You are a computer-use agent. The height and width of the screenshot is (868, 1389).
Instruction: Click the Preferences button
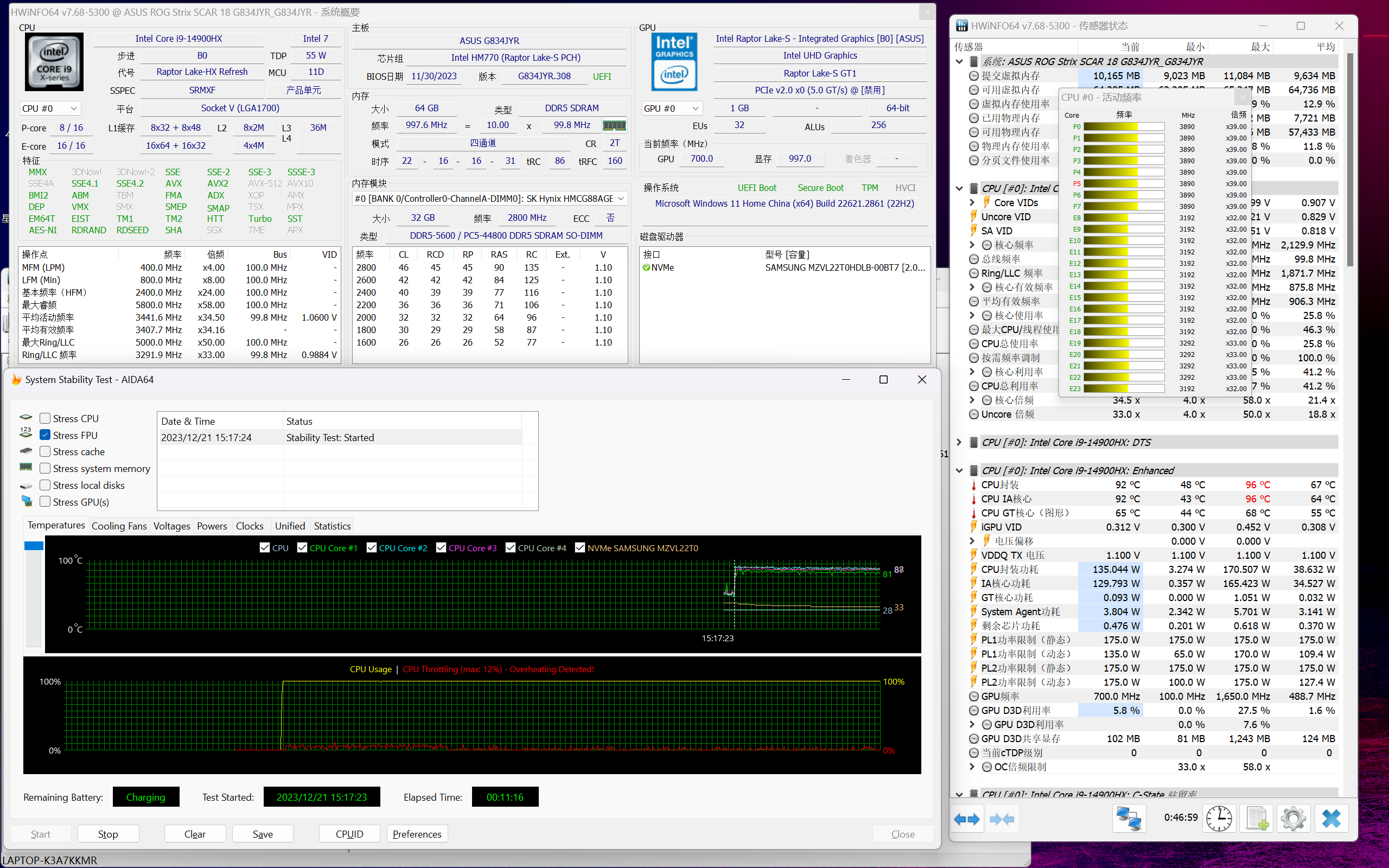417,834
